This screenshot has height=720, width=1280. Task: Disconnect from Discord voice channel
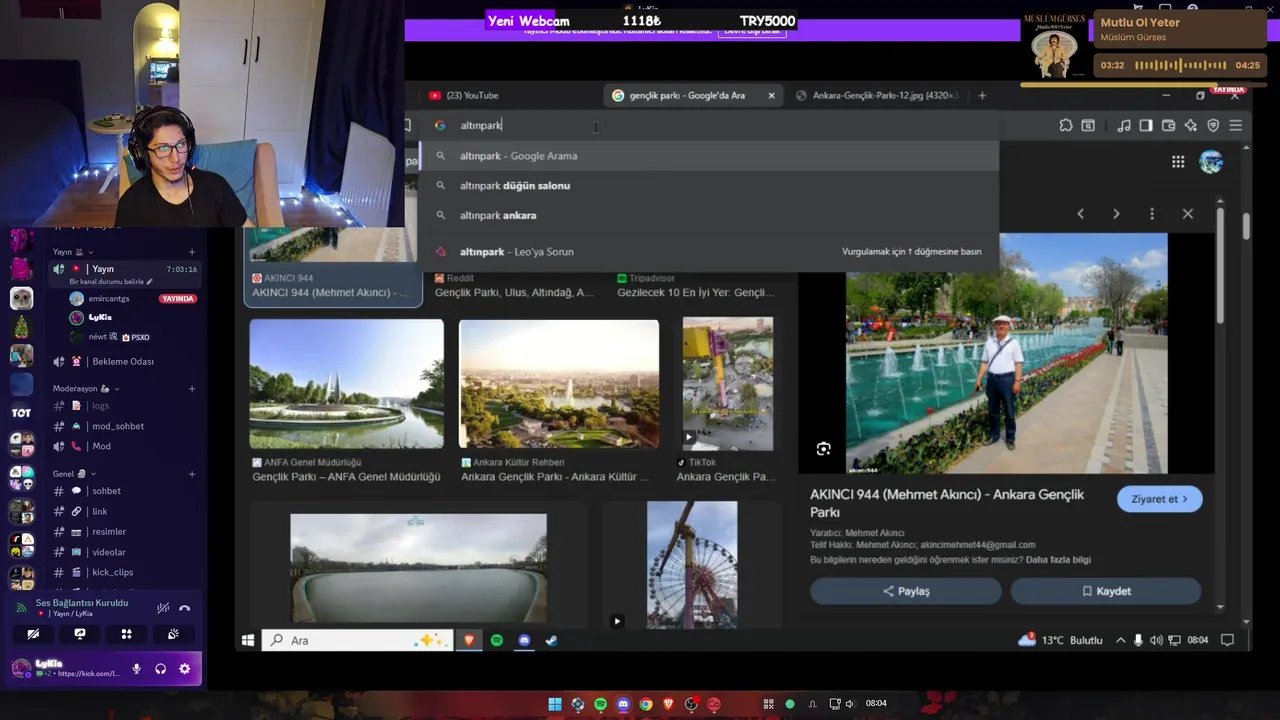click(184, 607)
